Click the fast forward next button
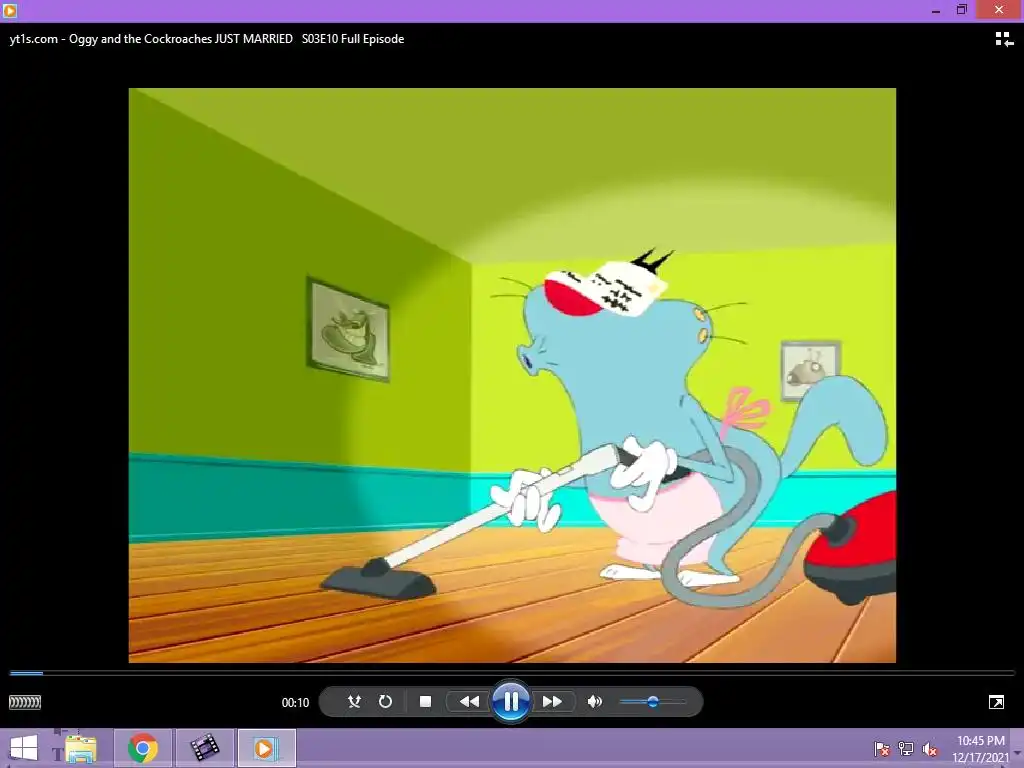Screen dimensions: 1024x768 (x=552, y=701)
